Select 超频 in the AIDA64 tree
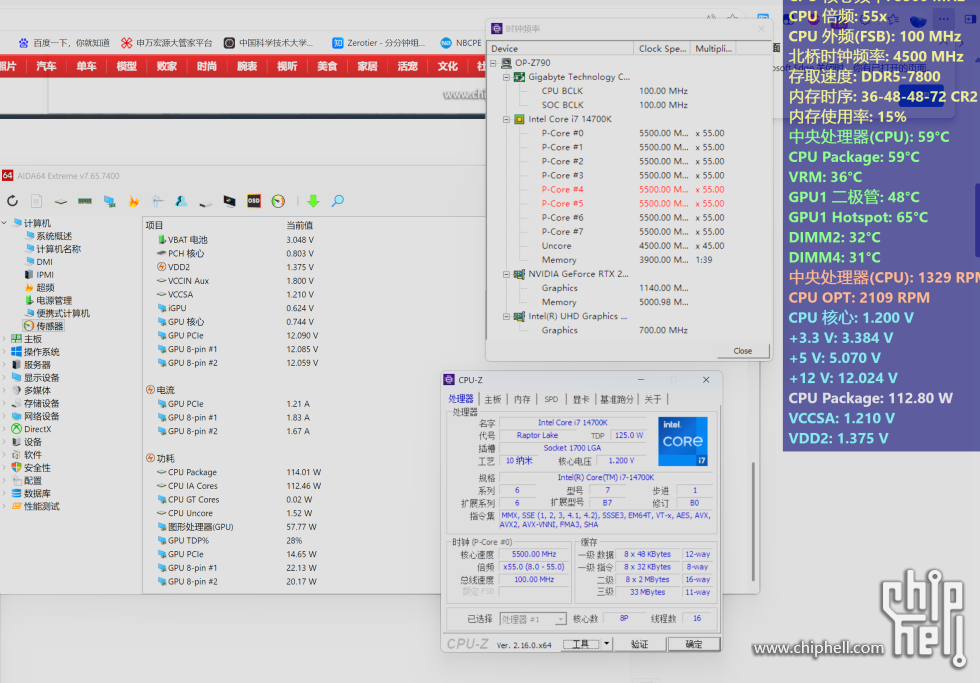The width and height of the screenshot is (980, 683). [45, 287]
